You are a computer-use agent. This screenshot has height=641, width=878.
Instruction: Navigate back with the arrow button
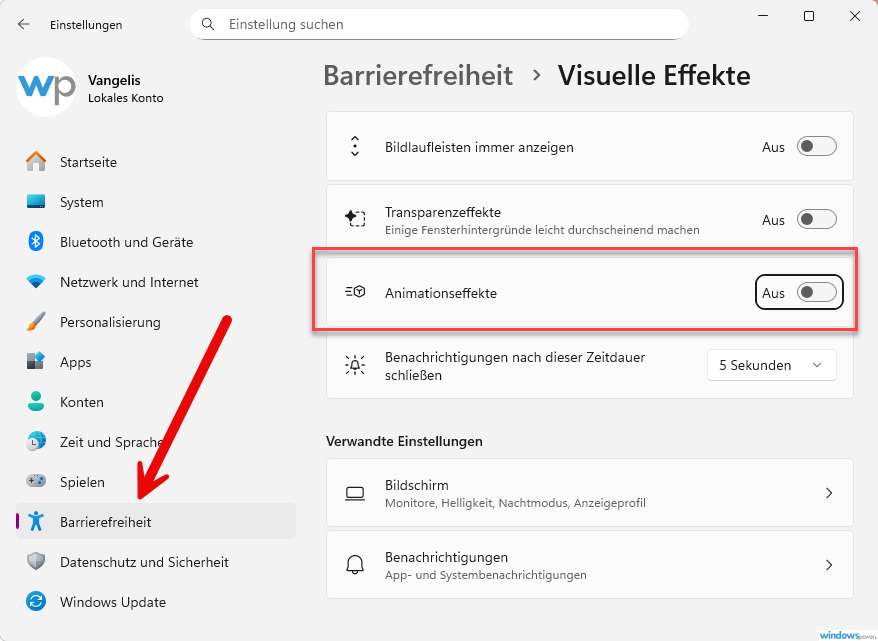click(x=22, y=24)
